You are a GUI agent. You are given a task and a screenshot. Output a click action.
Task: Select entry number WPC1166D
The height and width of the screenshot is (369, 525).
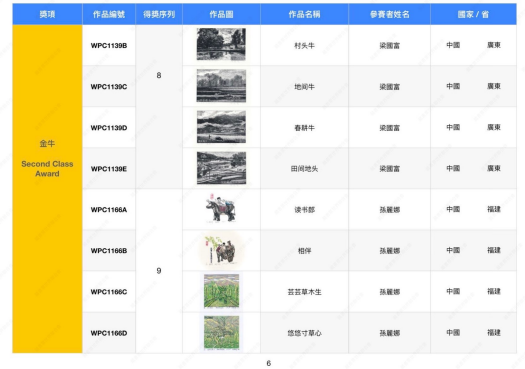click(x=109, y=333)
